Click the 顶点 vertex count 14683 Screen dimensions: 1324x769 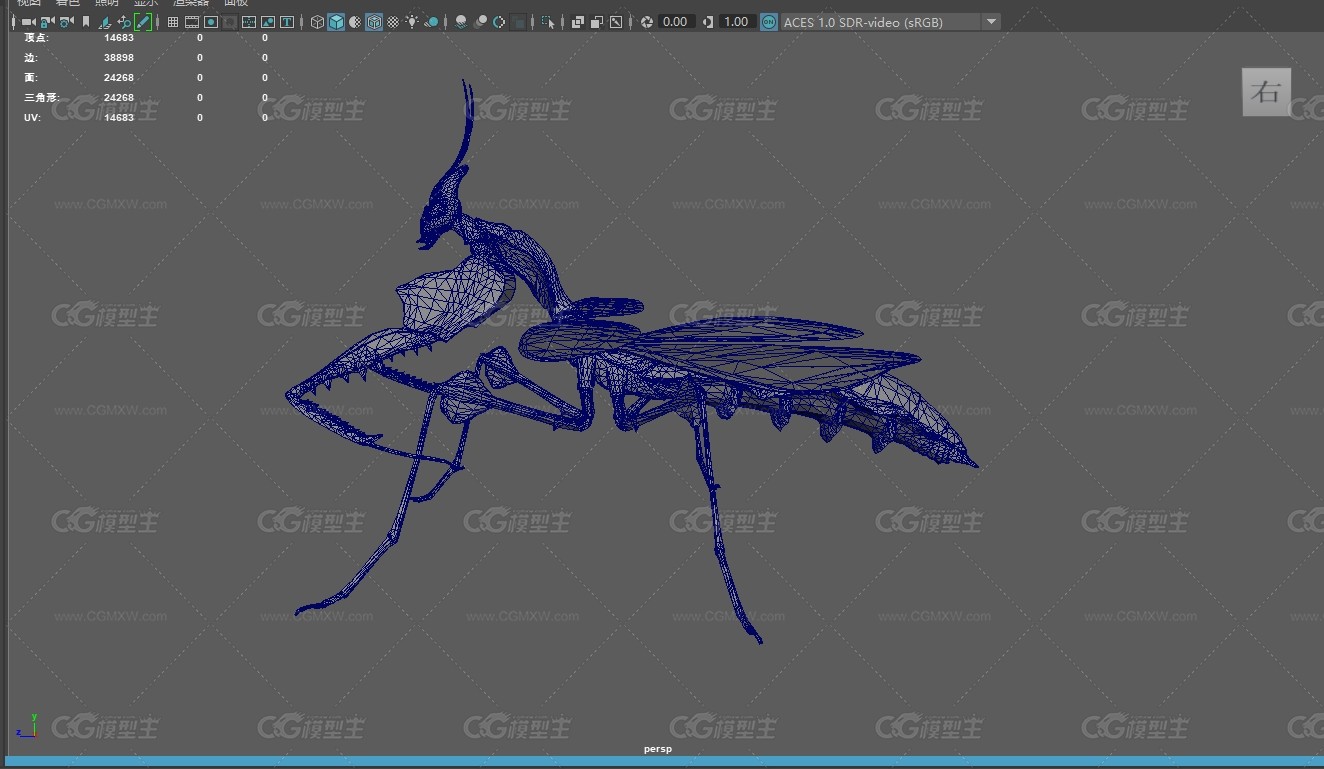(119, 38)
